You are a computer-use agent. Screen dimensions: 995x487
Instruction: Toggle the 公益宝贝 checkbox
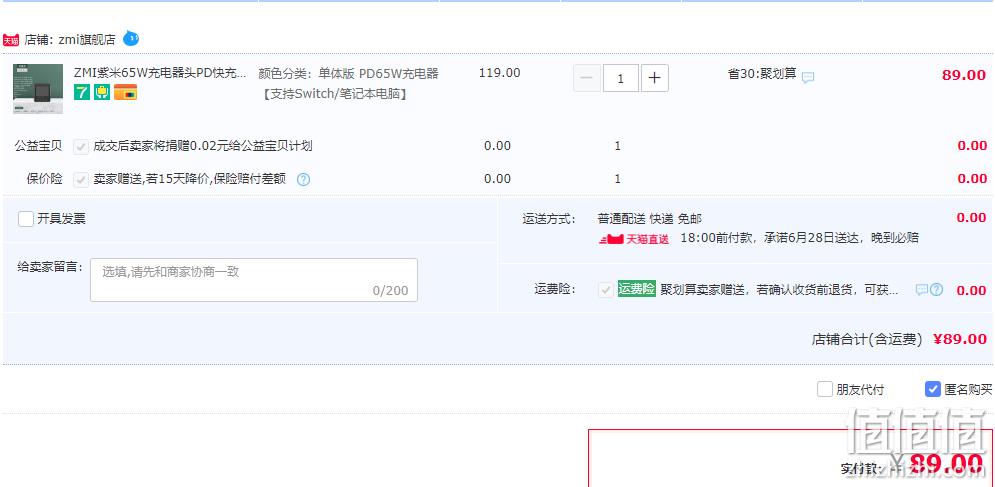click(x=81, y=147)
